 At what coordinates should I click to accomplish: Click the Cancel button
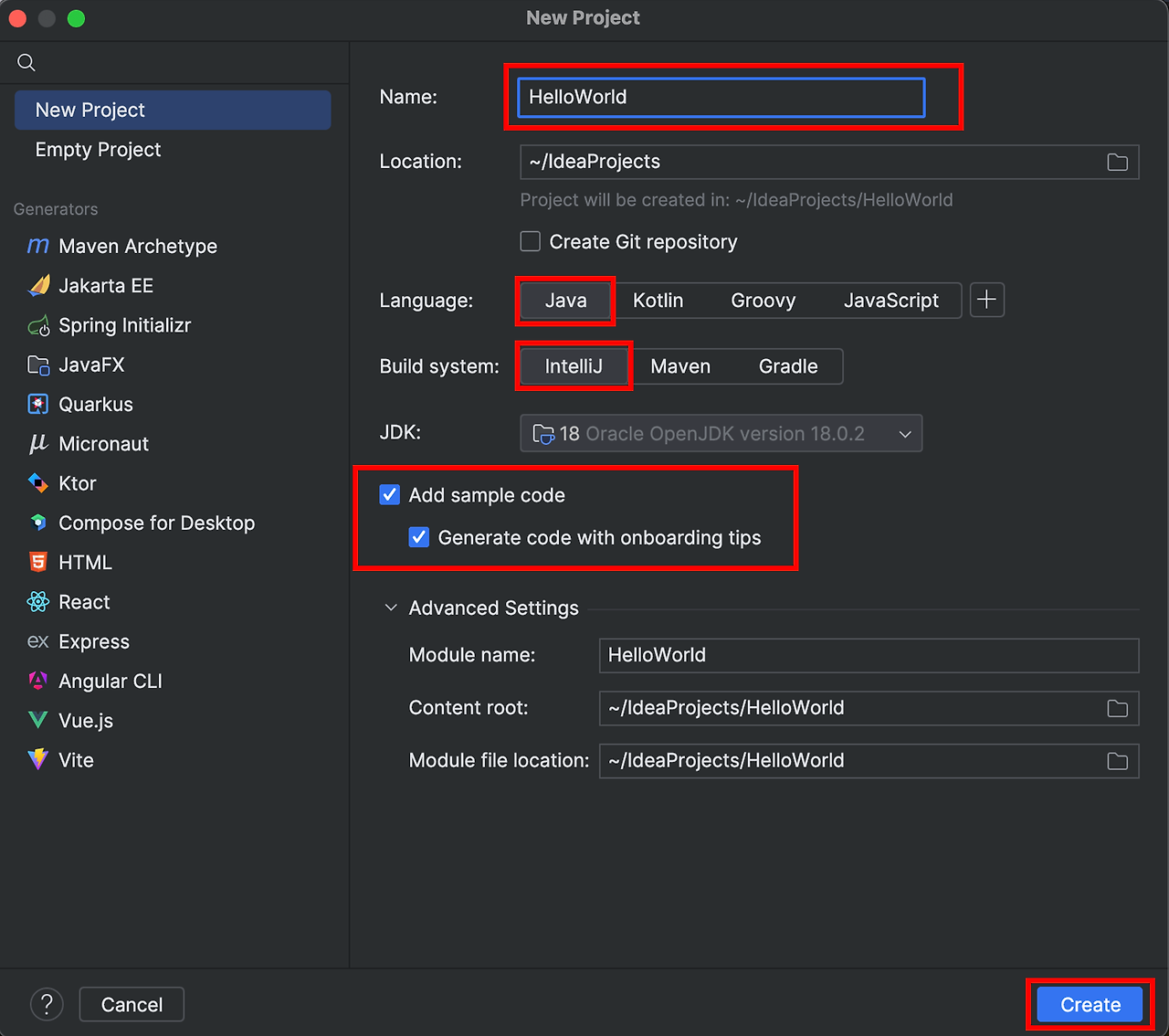132,1004
